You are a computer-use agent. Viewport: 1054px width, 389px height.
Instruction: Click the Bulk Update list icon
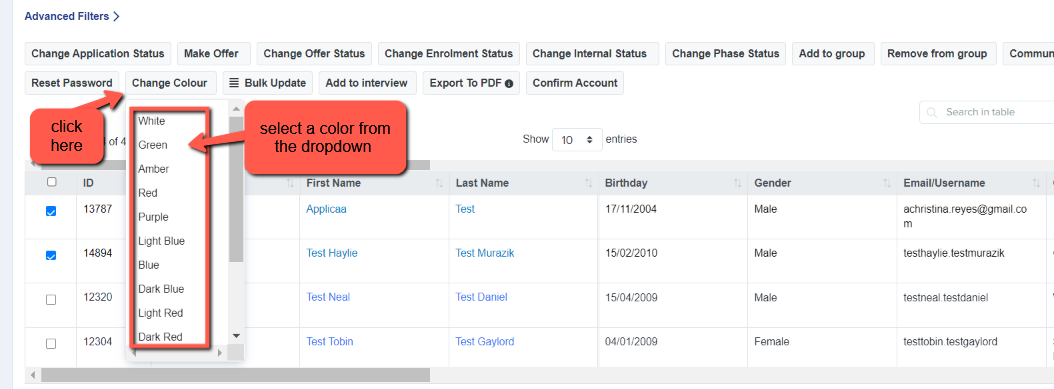click(x=235, y=83)
